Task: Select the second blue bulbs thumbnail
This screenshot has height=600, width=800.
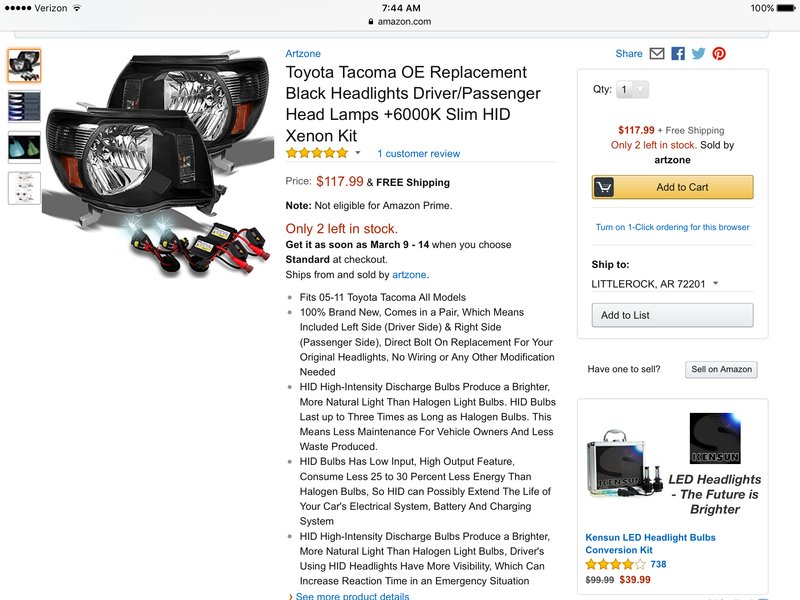Action: [x=24, y=107]
